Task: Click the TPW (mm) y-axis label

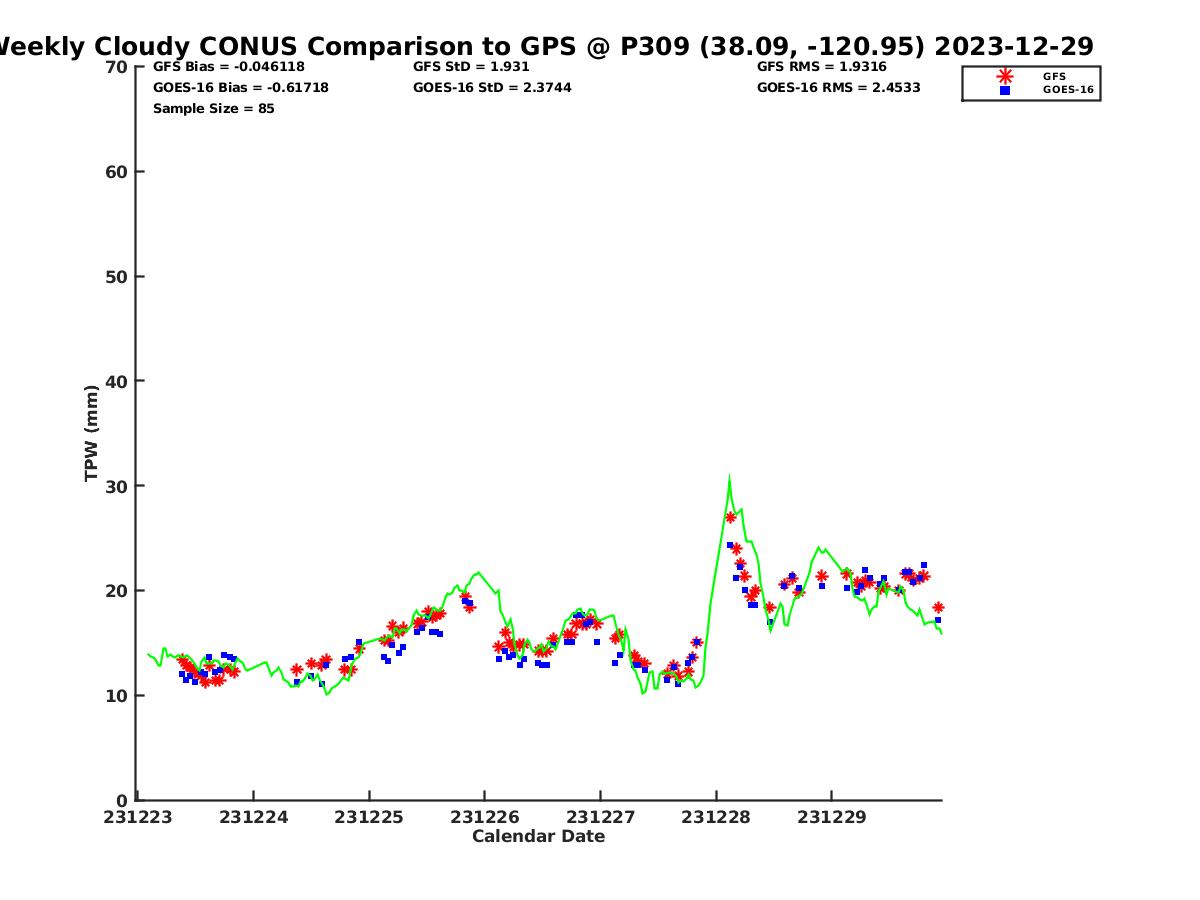Action: pyautogui.click(x=92, y=432)
